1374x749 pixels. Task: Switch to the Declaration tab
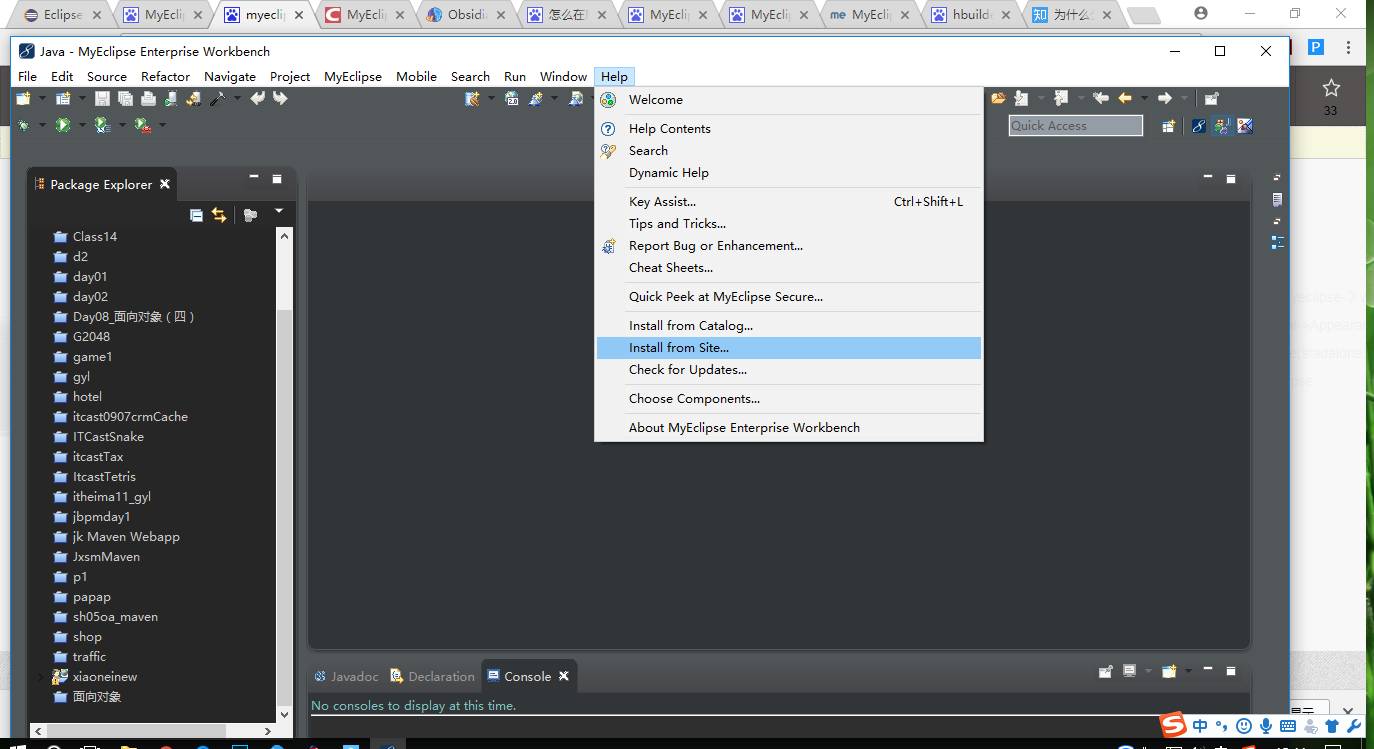433,676
